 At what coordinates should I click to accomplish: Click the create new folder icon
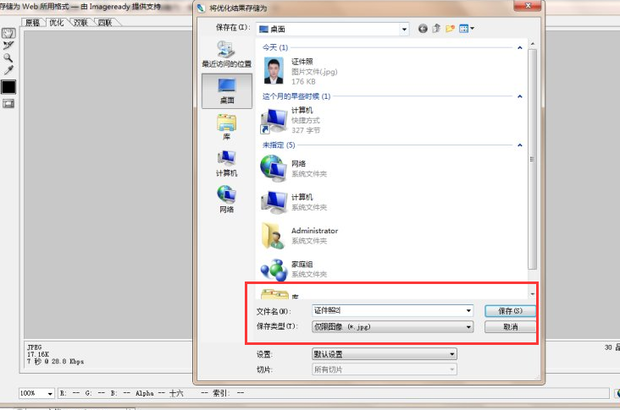[x=451, y=30]
